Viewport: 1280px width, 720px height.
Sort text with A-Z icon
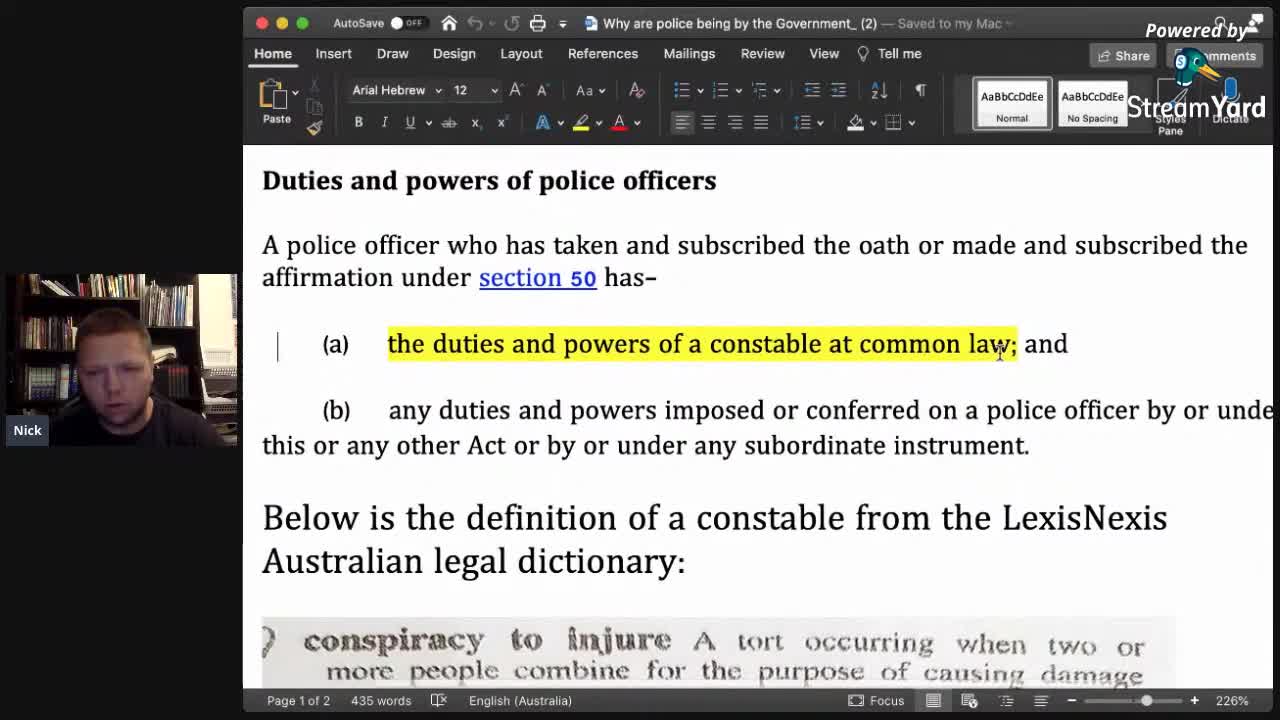pyautogui.click(x=879, y=90)
